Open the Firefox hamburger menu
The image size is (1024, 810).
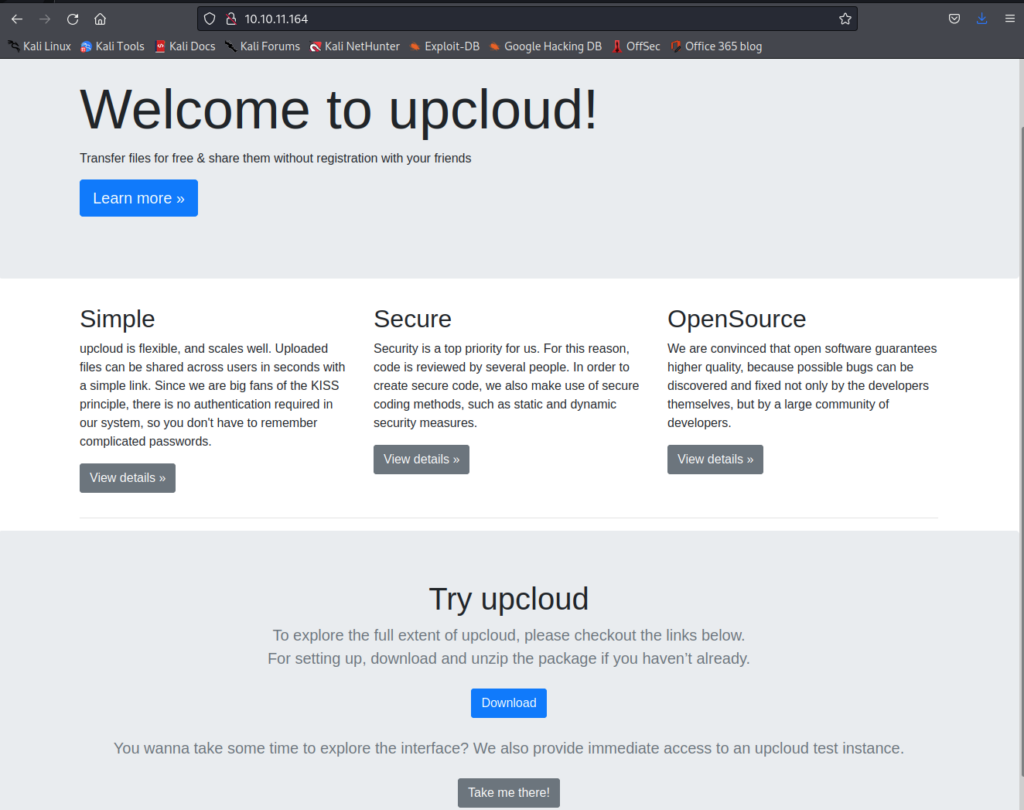click(1010, 19)
